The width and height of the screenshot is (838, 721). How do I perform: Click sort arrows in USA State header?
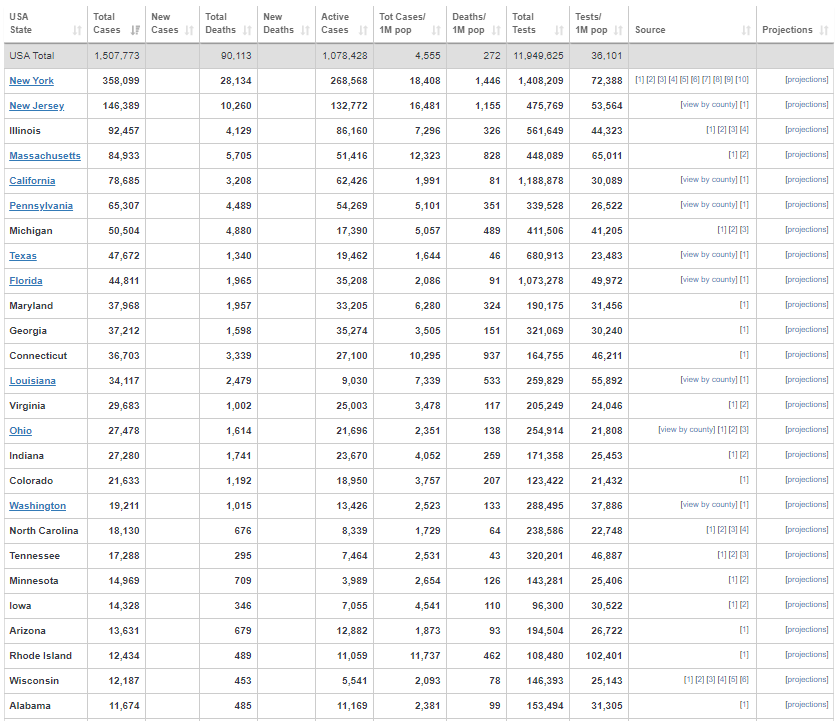[x=78, y=30]
